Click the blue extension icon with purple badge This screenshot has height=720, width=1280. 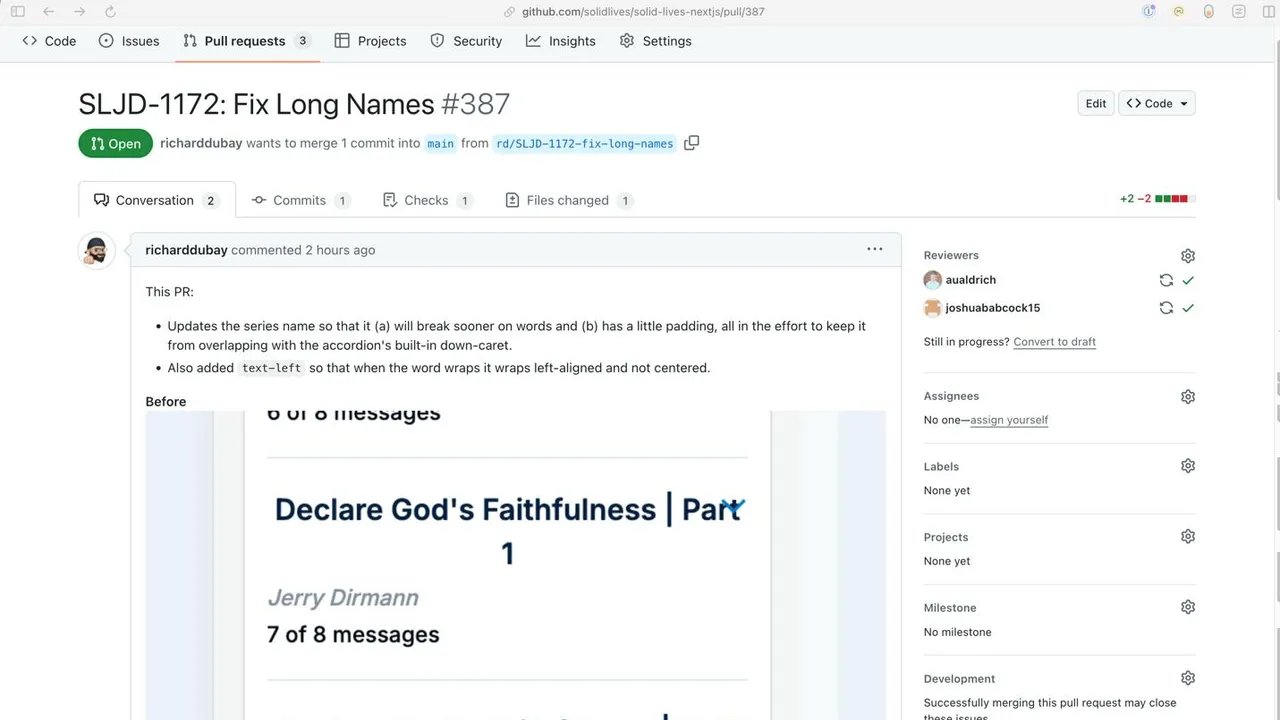[x=1149, y=12]
